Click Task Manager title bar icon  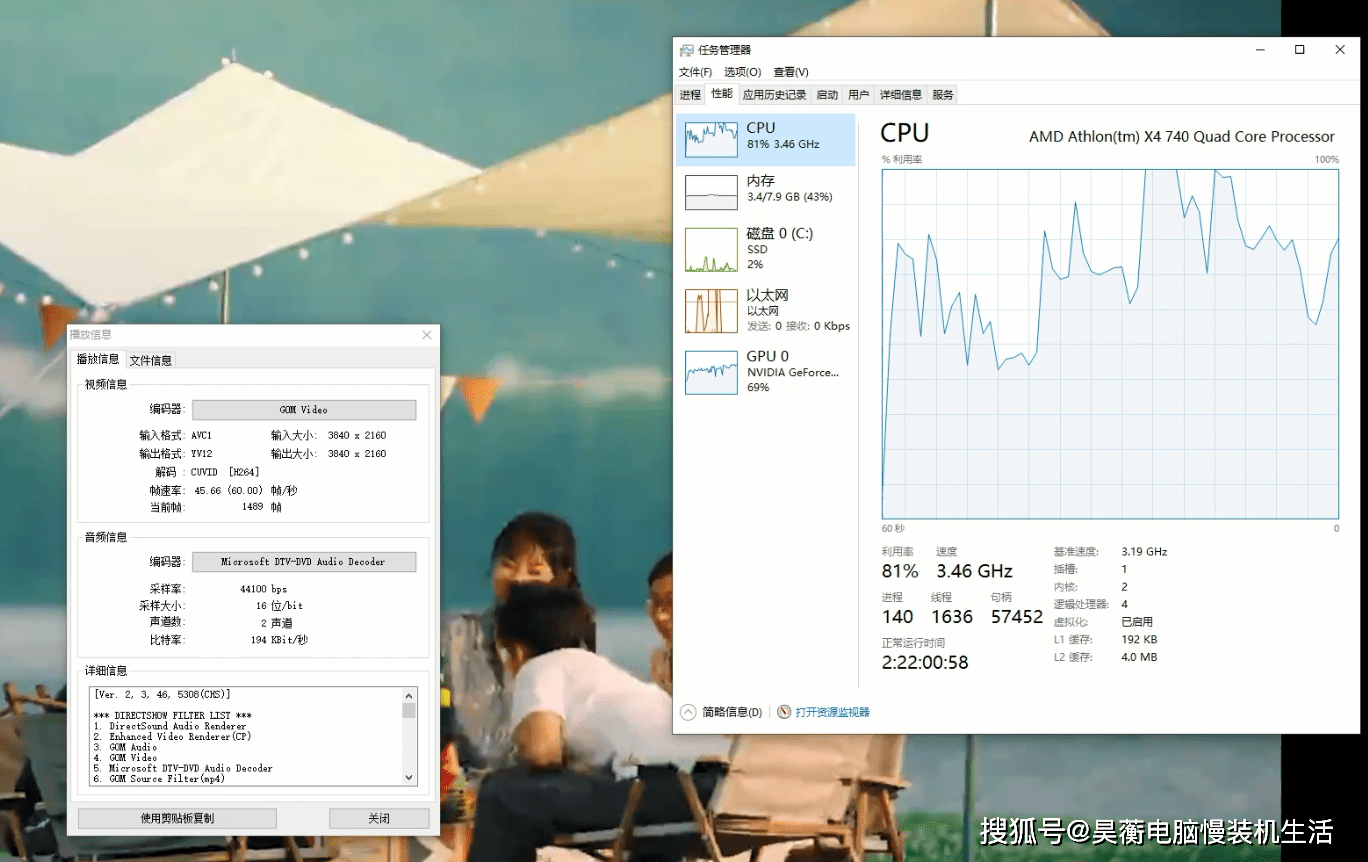pyautogui.click(x=686, y=50)
